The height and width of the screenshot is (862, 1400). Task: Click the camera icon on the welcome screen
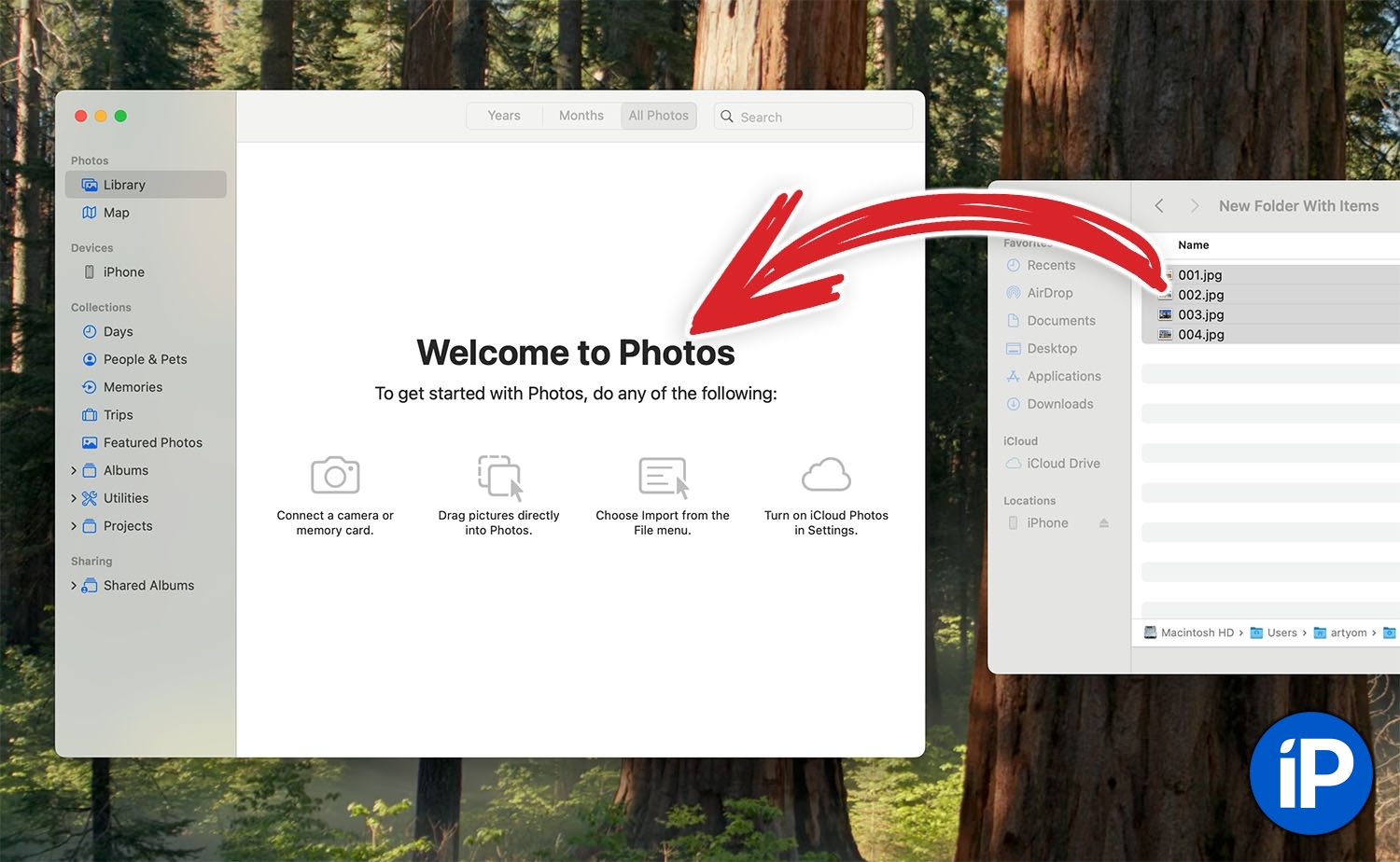tap(335, 475)
